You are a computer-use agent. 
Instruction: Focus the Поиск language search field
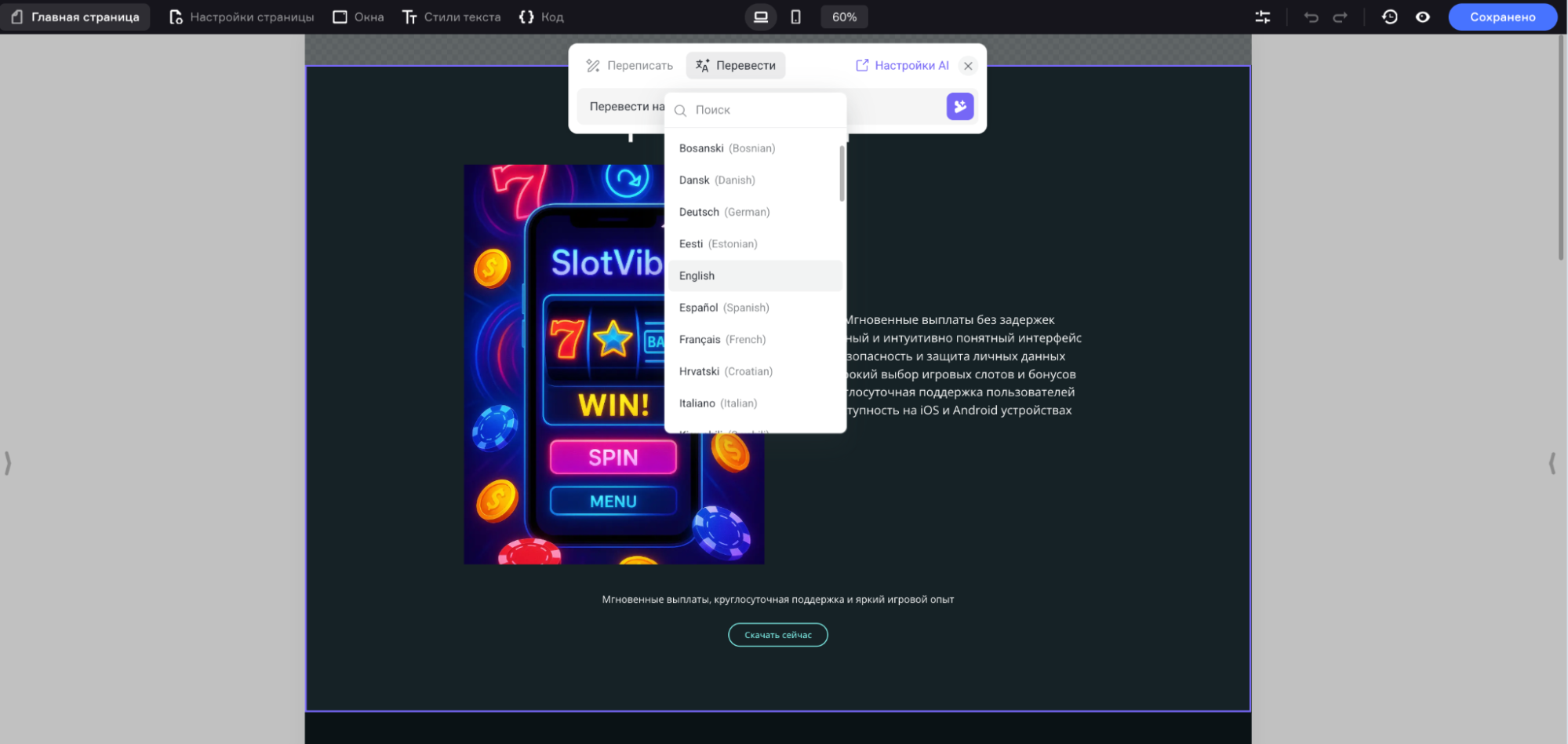pyautogui.click(x=755, y=110)
